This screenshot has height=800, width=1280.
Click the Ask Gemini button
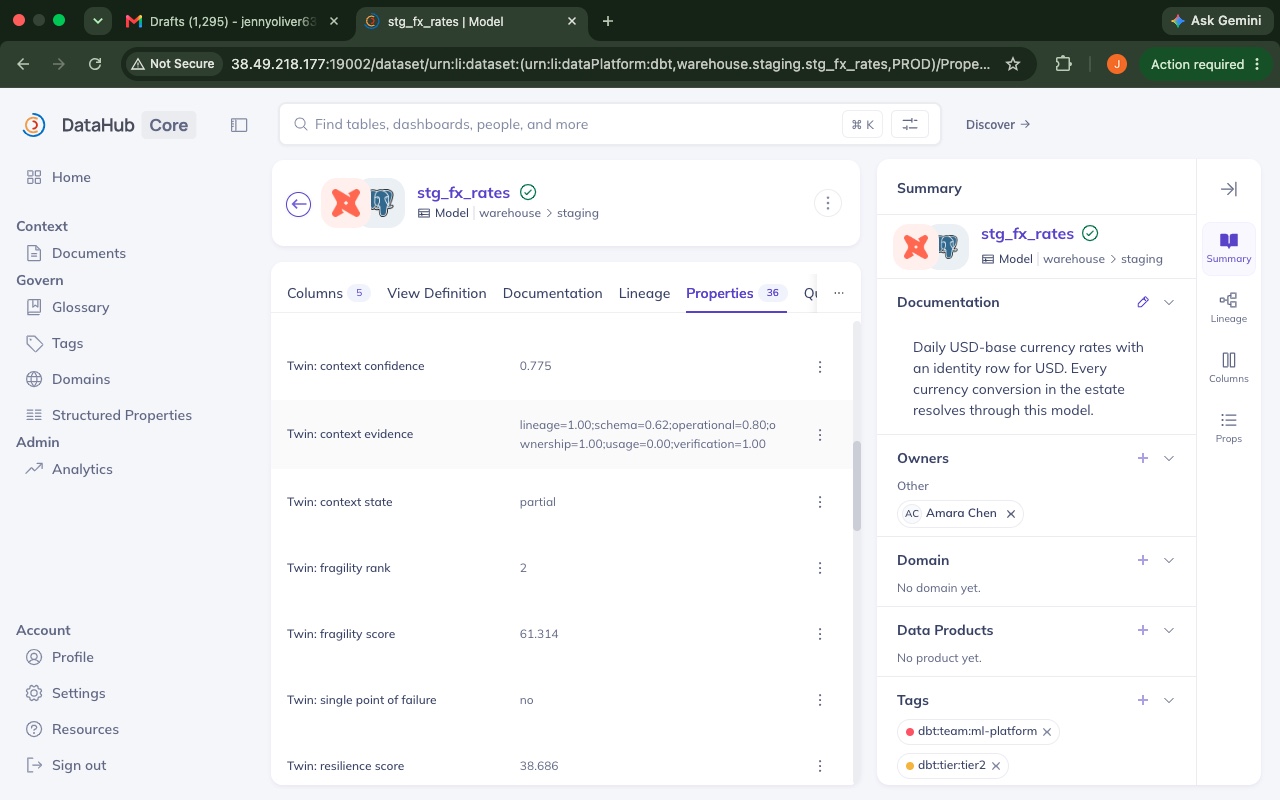[x=1216, y=21]
